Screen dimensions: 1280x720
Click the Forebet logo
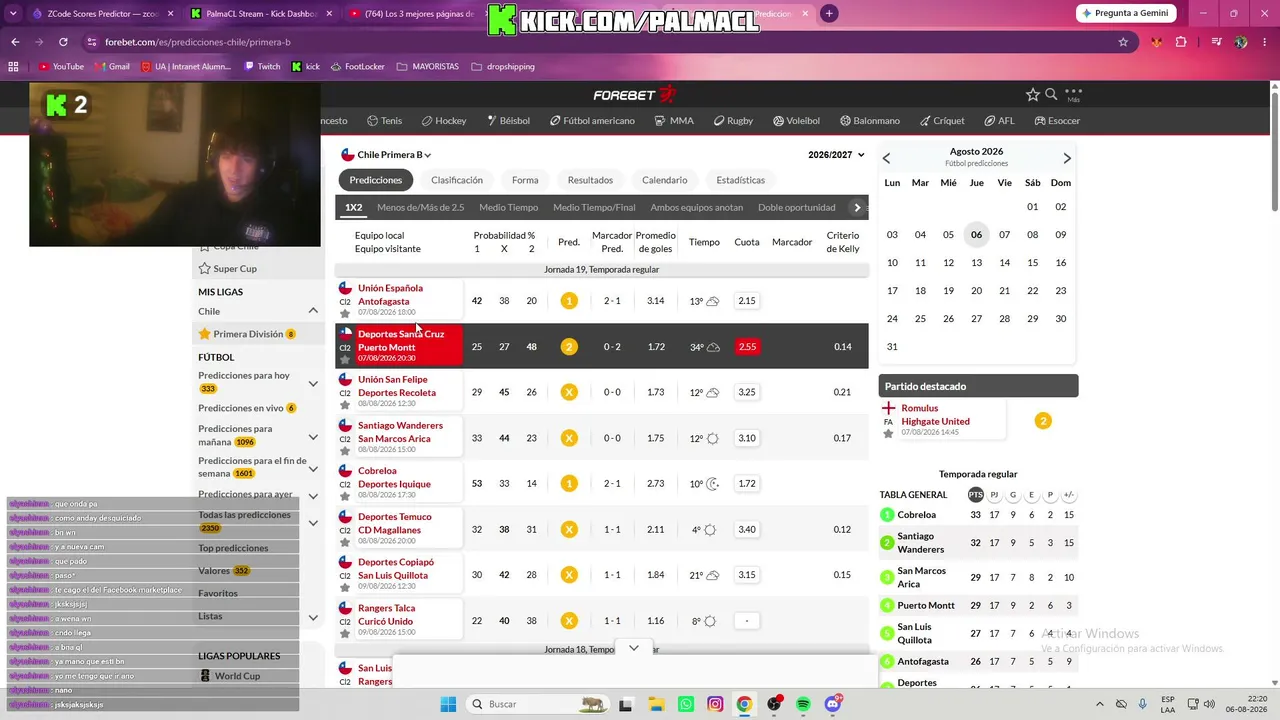click(x=635, y=95)
